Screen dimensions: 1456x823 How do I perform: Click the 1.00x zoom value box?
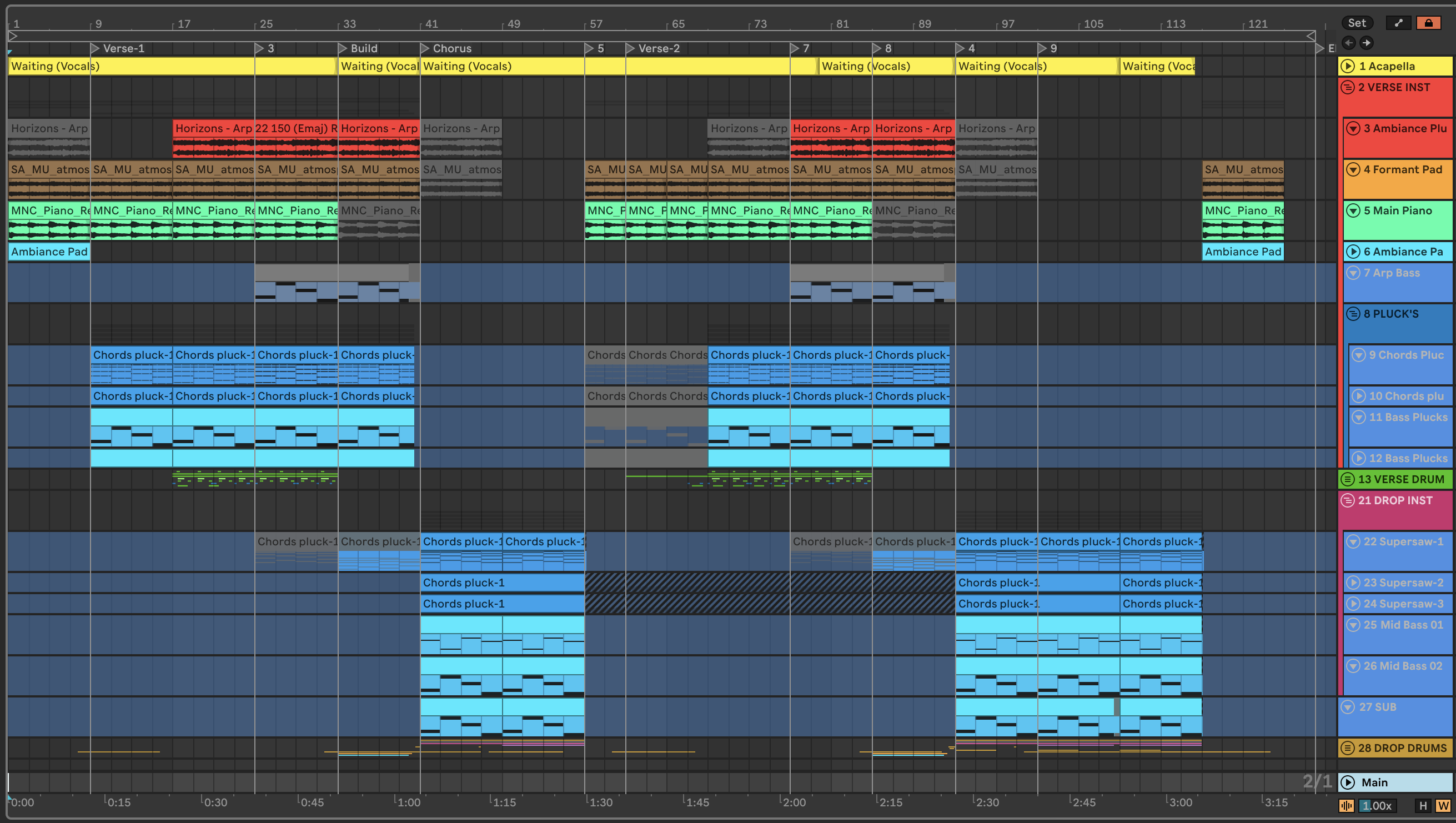coord(1377,805)
